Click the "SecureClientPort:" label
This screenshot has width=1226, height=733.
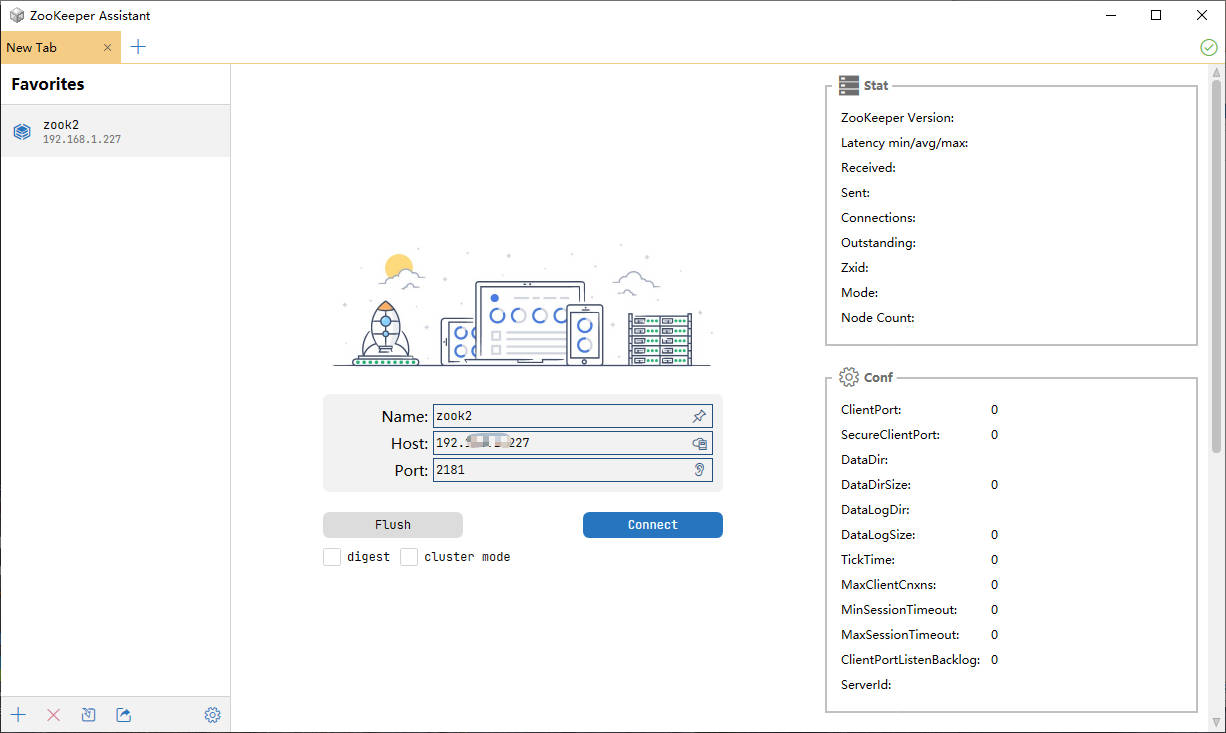[891, 435]
